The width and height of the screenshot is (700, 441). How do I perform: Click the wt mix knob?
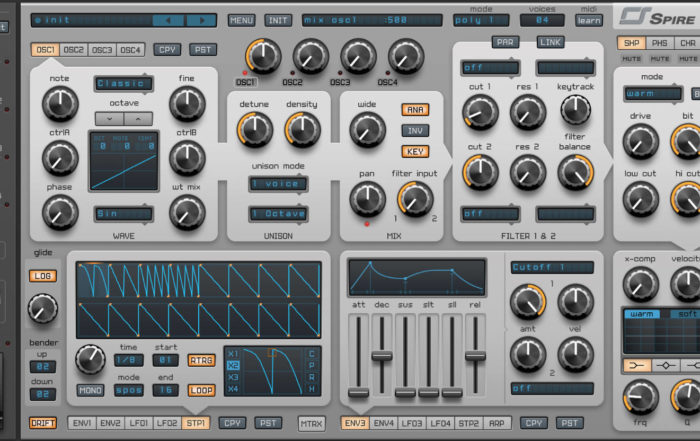coord(187,212)
